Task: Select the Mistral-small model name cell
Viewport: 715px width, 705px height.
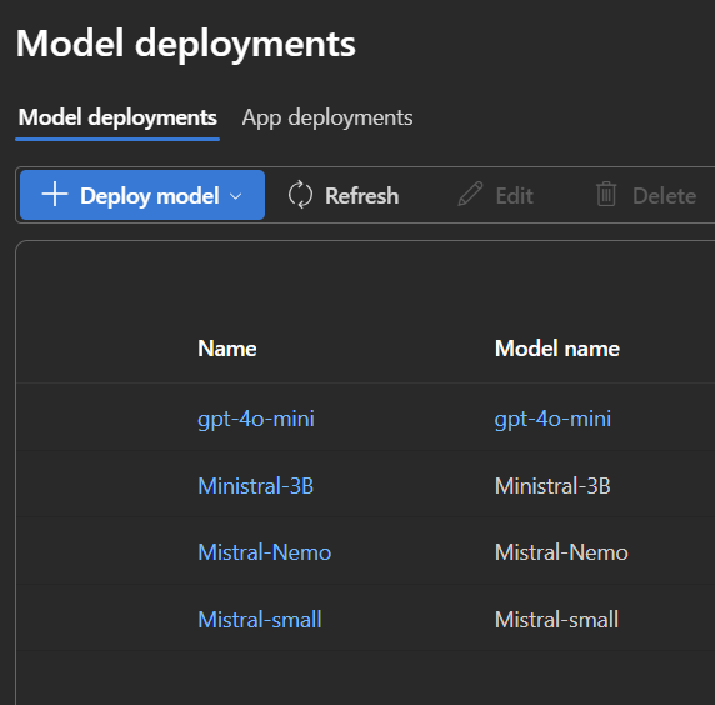Action: coord(557,620)
